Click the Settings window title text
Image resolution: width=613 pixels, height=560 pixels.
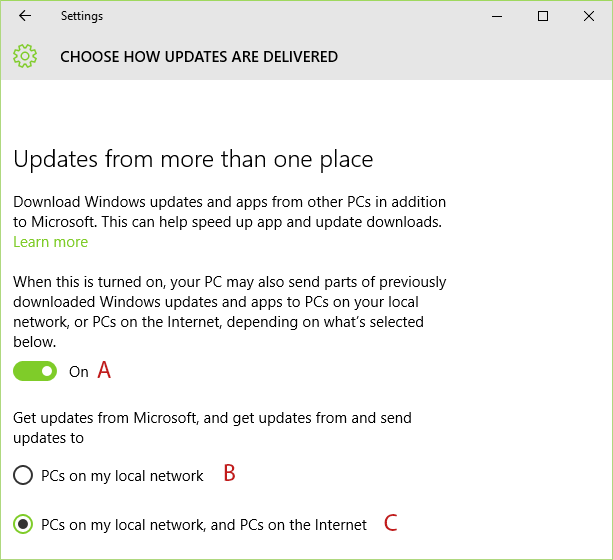point(82,16)
